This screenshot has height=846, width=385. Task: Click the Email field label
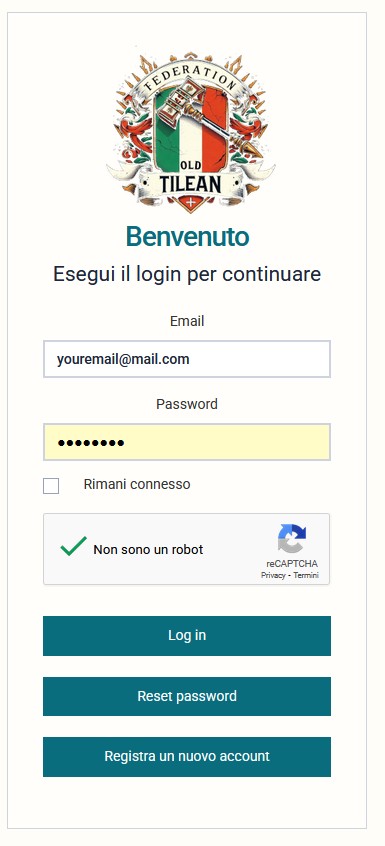[187, 322]
